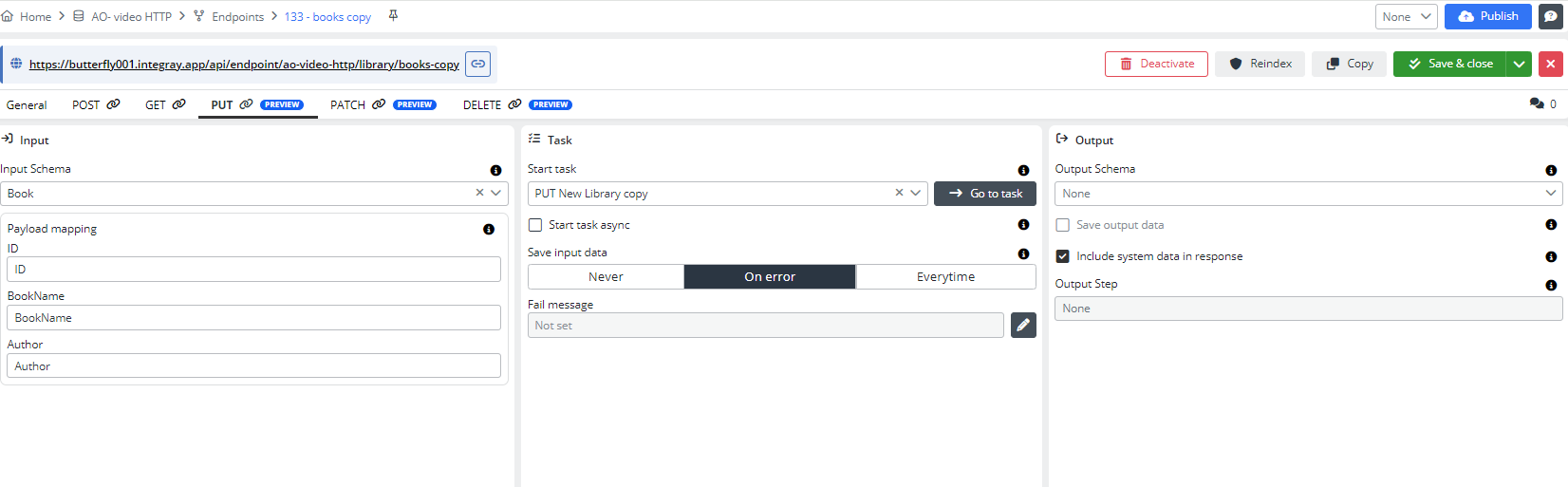Click the pin icon beside the breadcrumb

coord(393,16)
